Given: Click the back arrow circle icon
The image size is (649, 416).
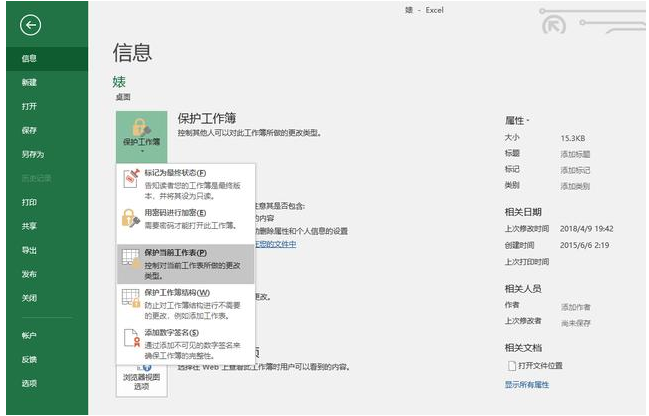Looking at the screenshot, I should (x=30, y=25).
